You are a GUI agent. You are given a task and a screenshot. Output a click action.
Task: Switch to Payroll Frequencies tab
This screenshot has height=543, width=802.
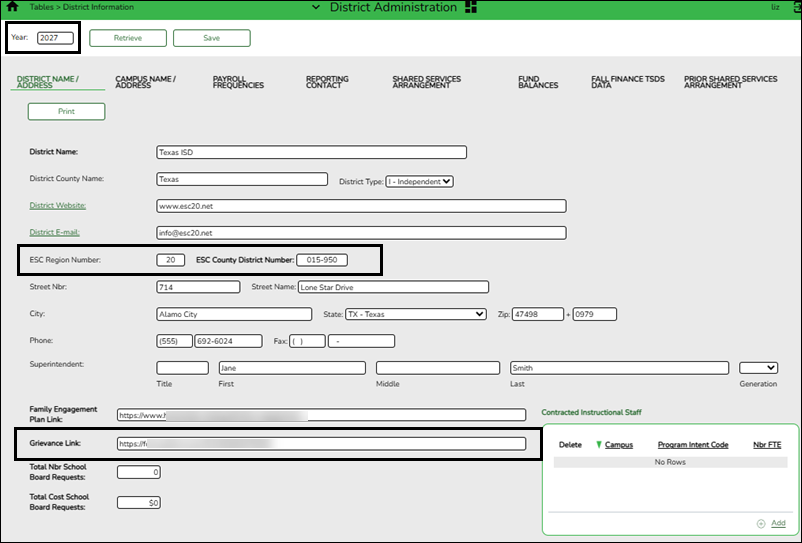click(x=238, y=82)
